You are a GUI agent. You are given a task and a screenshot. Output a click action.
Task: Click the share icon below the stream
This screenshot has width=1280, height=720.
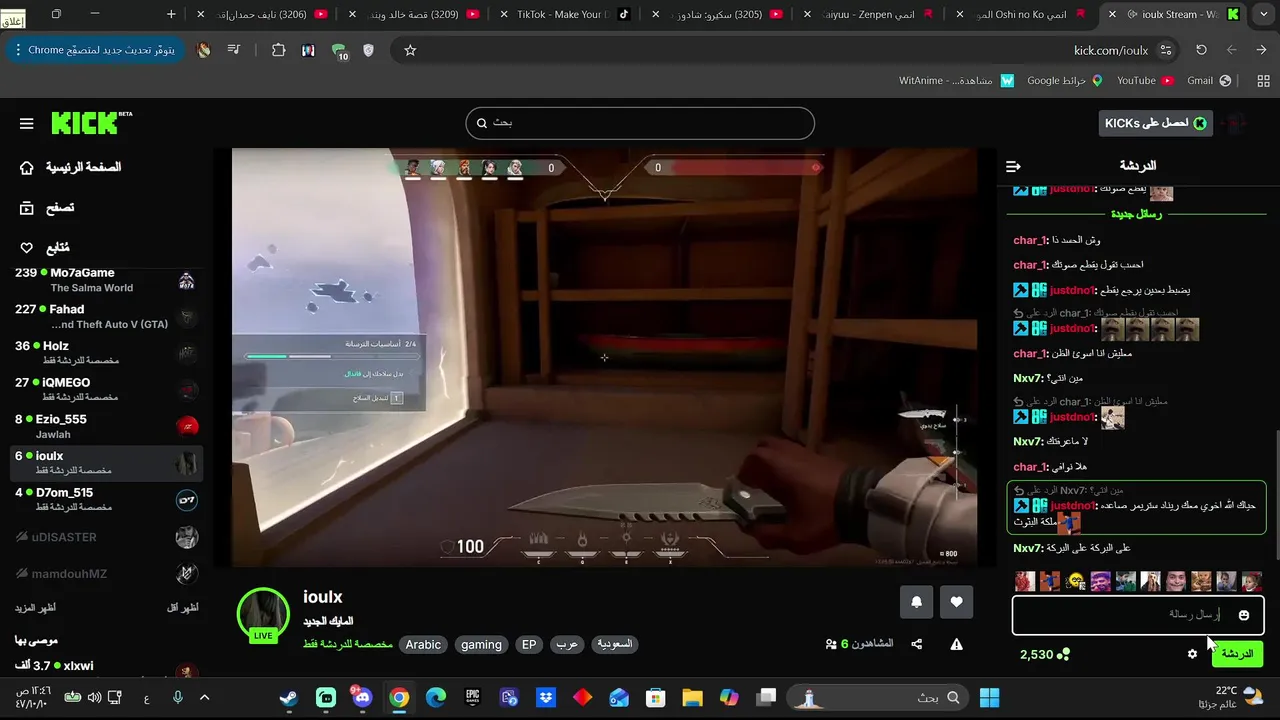[x=917, y=644]
